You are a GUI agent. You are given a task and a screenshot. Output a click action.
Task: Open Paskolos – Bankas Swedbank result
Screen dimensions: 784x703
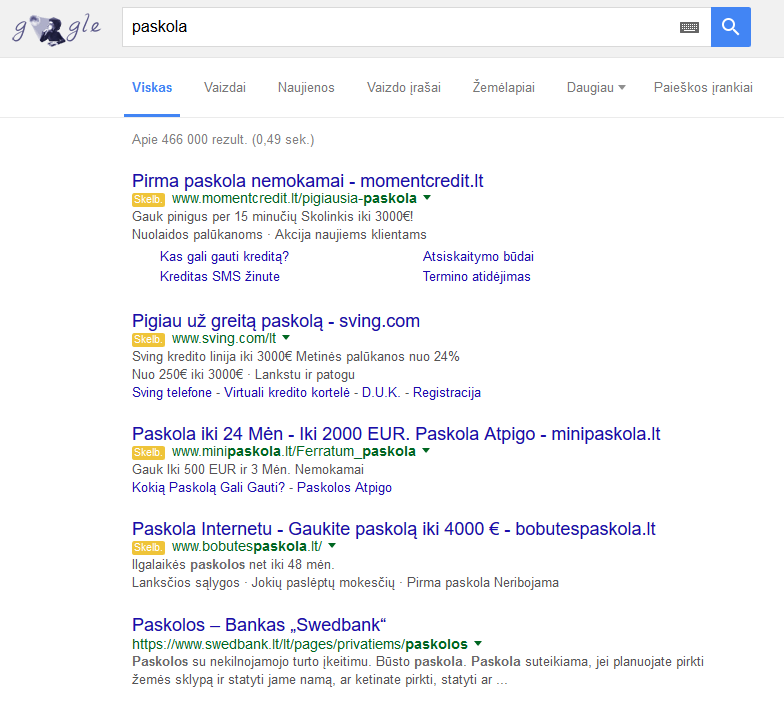259,624
